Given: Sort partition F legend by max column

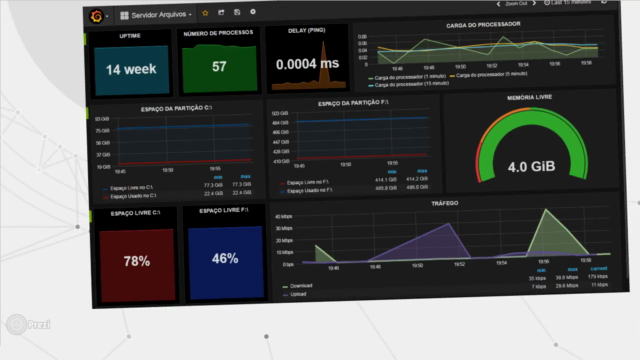Looking at the screenshot, I should [x=422, y=171].
